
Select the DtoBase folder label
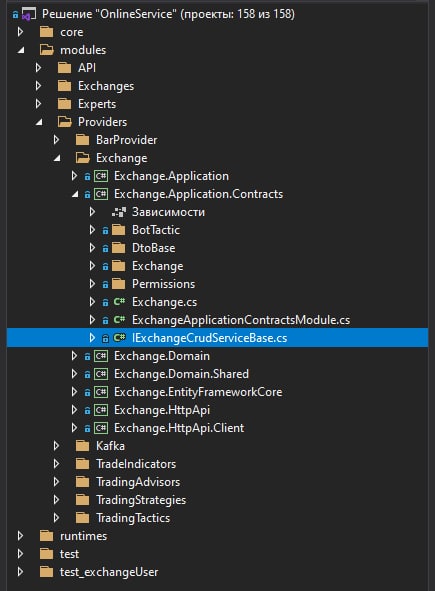point(153,248)
